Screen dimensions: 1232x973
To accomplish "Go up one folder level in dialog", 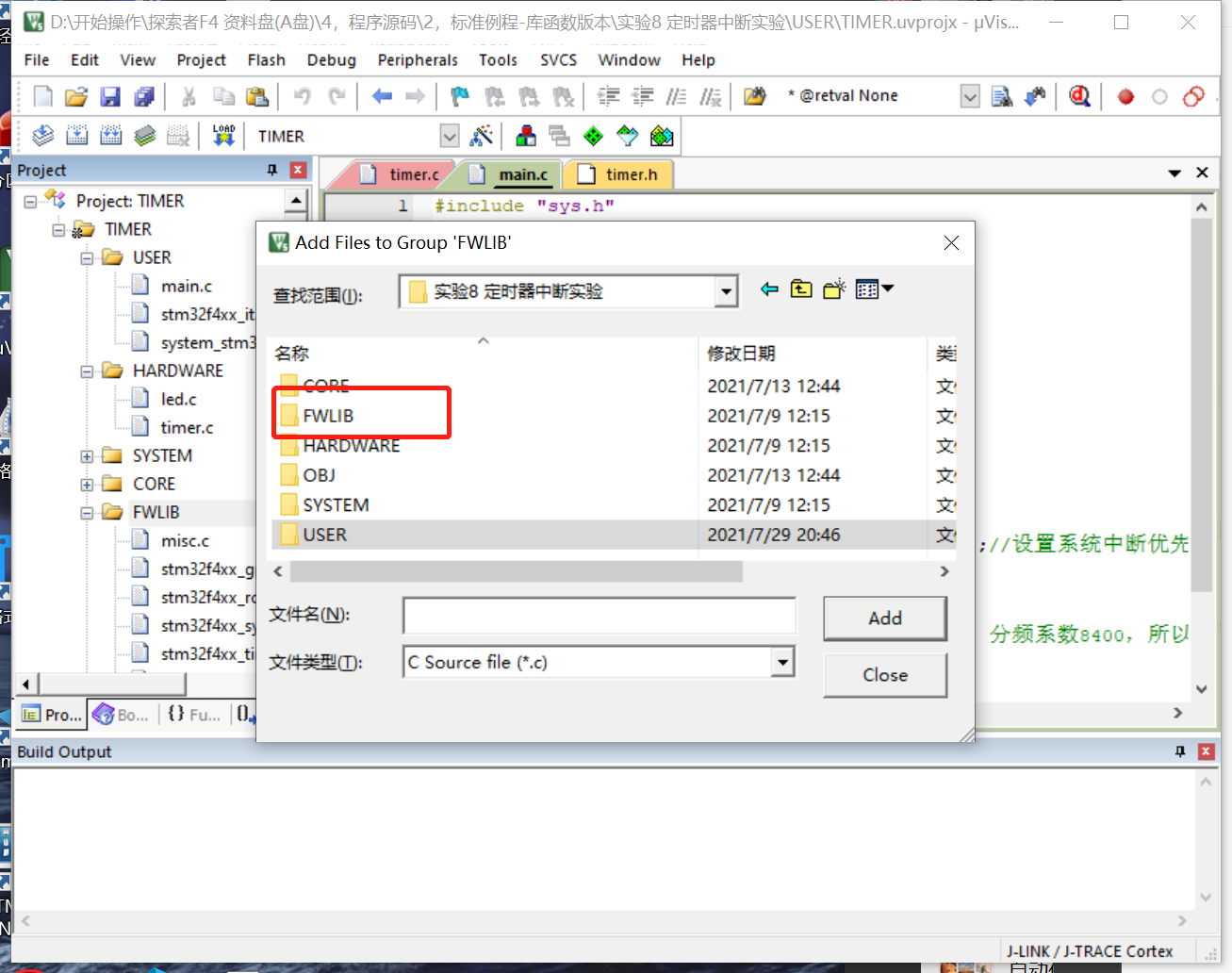I will (x=801, y=289).
